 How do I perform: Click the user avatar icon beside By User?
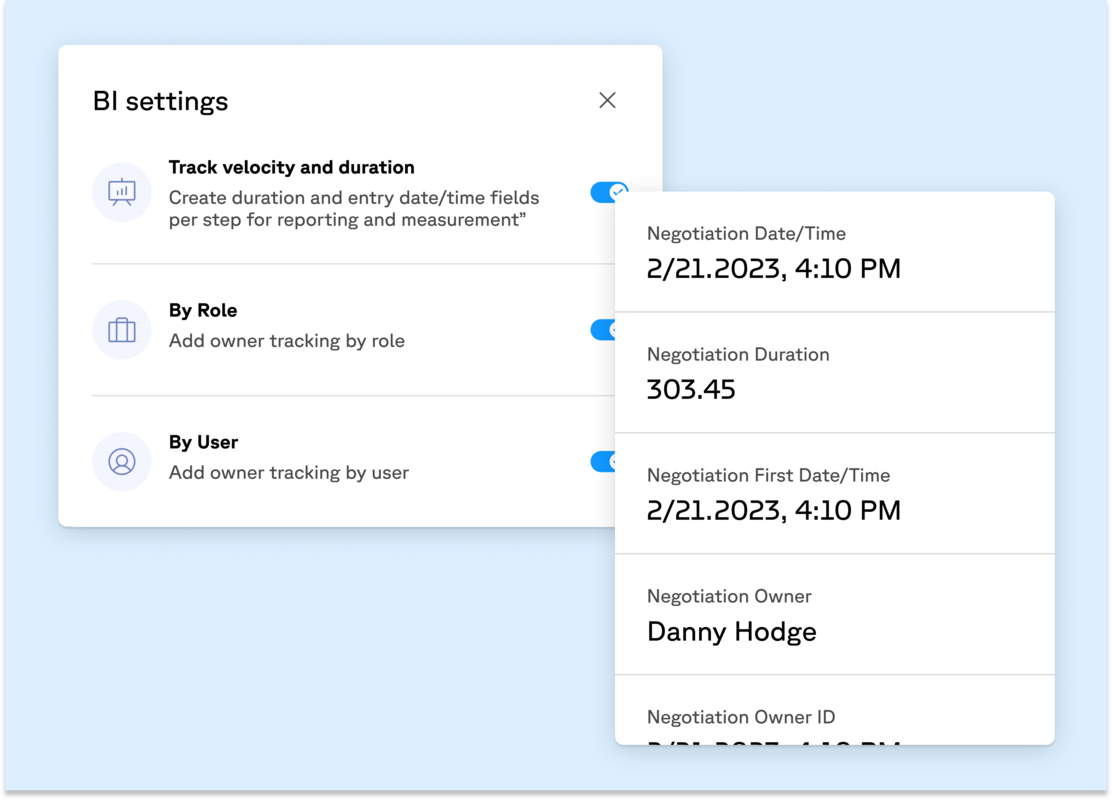click(x=122, y=462)
